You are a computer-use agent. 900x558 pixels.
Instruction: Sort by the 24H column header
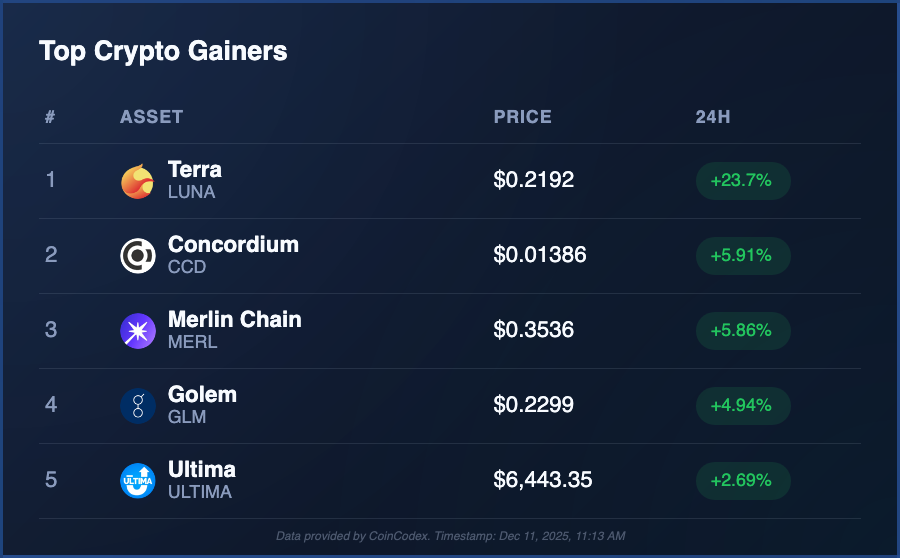tap(712, 117)
